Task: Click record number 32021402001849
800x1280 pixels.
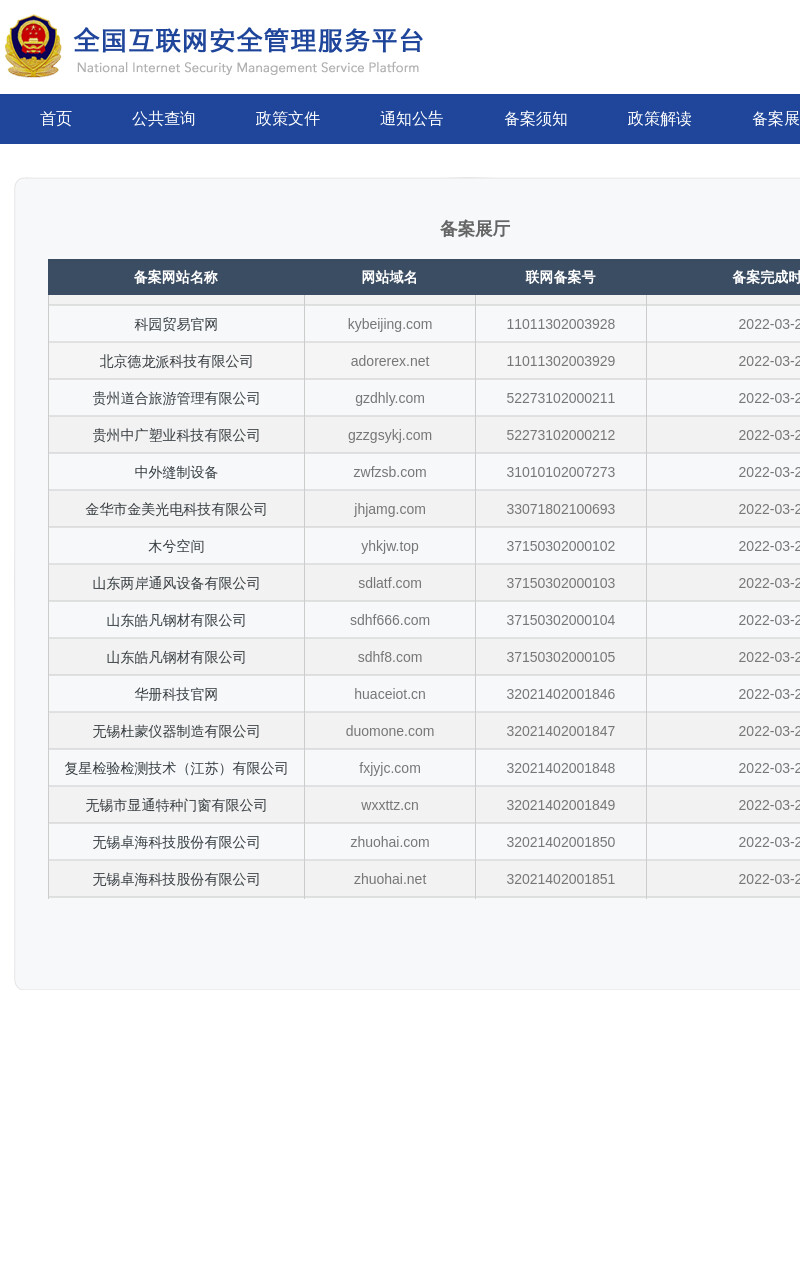Action: (x=561, y=805)
